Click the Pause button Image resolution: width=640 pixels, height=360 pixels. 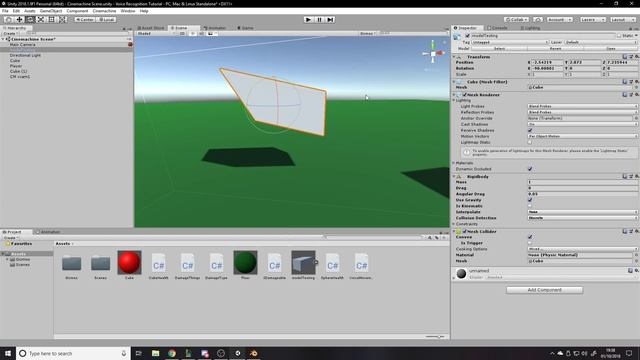(320, 19)
